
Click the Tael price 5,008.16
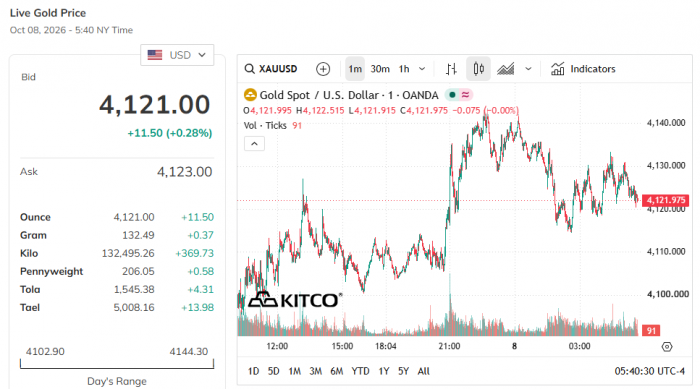[134, 307]
